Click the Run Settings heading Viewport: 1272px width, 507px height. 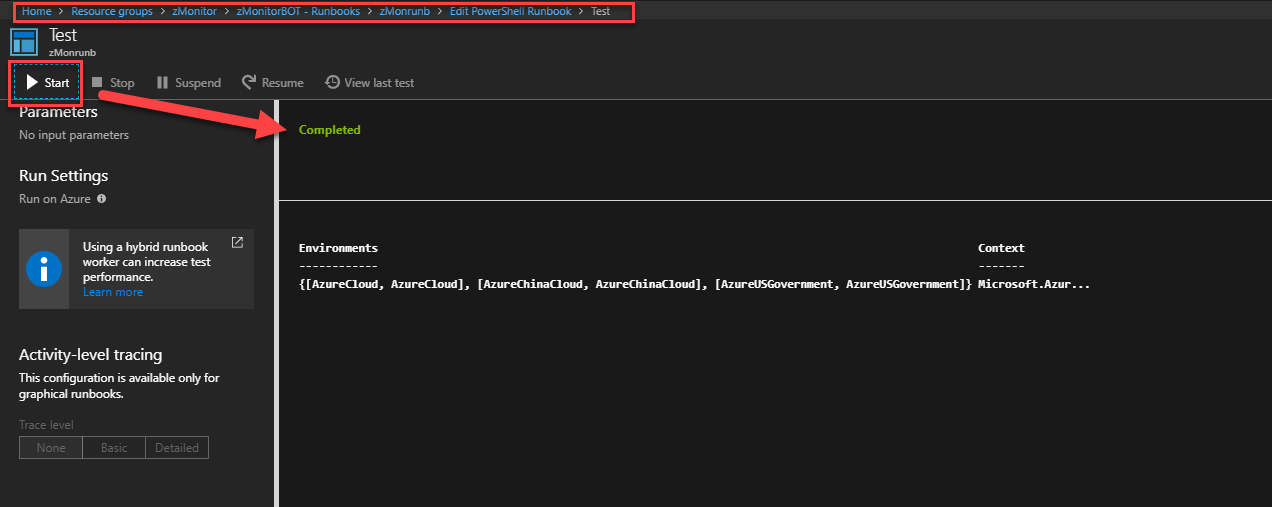pos(63,175)
